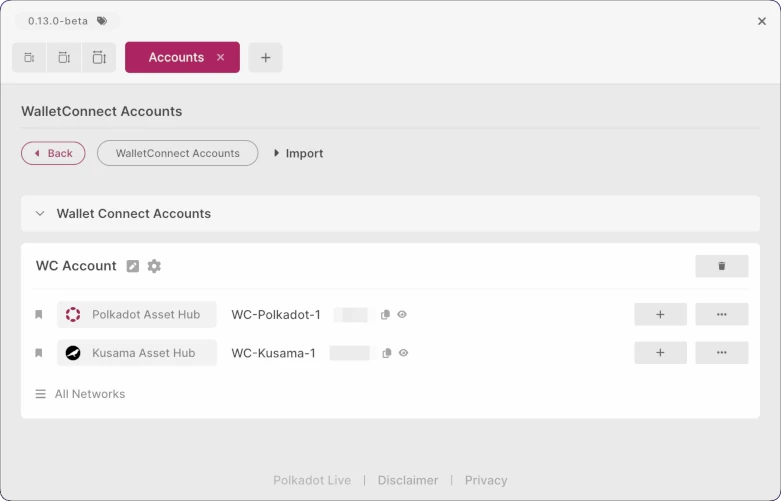Open the Disclaimer link in footer
Viewport: 781px width, 501px height.
click(407, 480)
